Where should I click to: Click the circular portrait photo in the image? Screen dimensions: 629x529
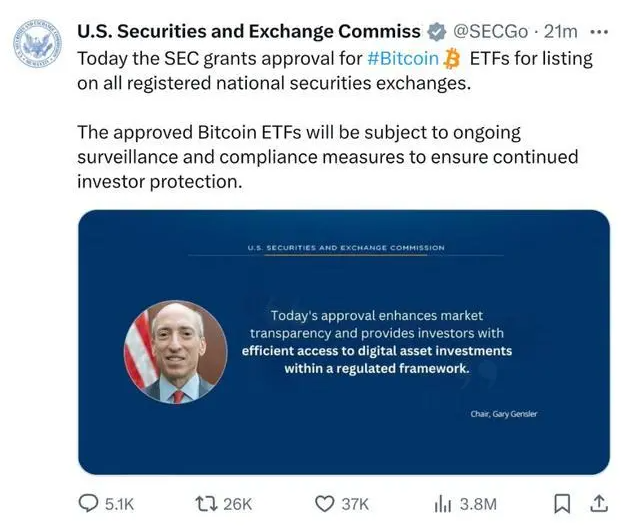[x=175, y=352]
